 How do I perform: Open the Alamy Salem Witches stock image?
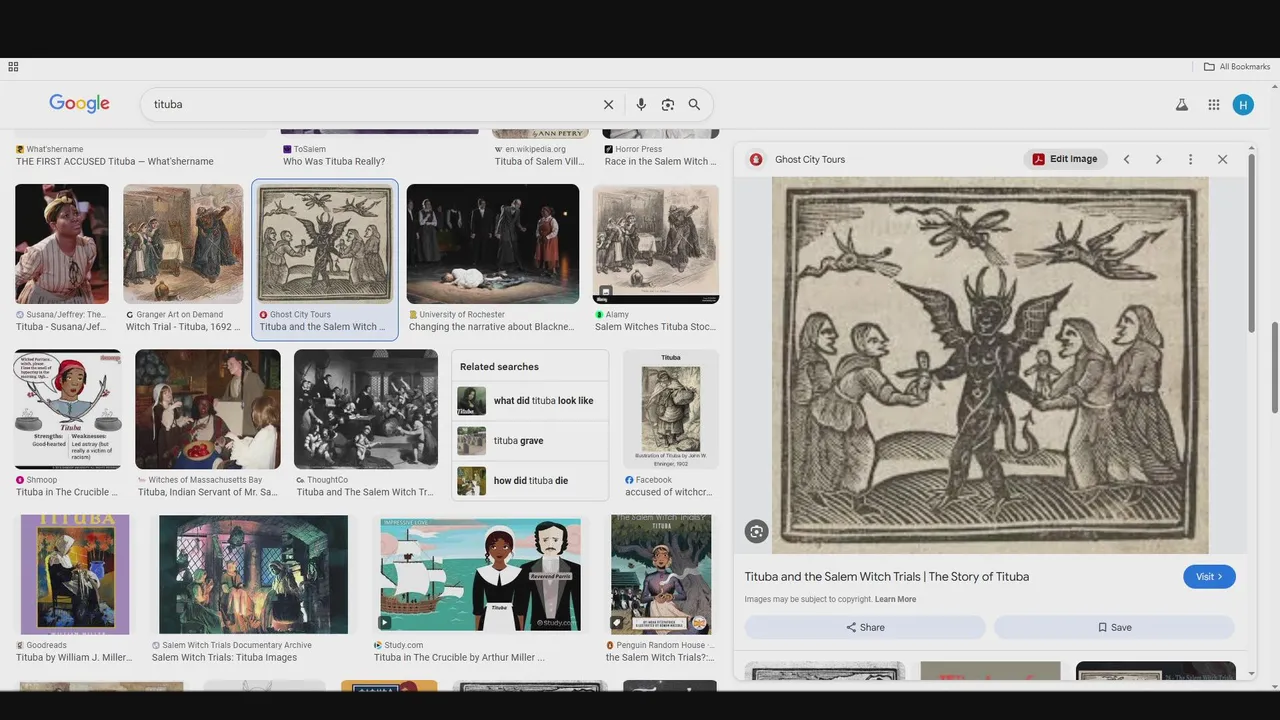click(x=656, y=244)
